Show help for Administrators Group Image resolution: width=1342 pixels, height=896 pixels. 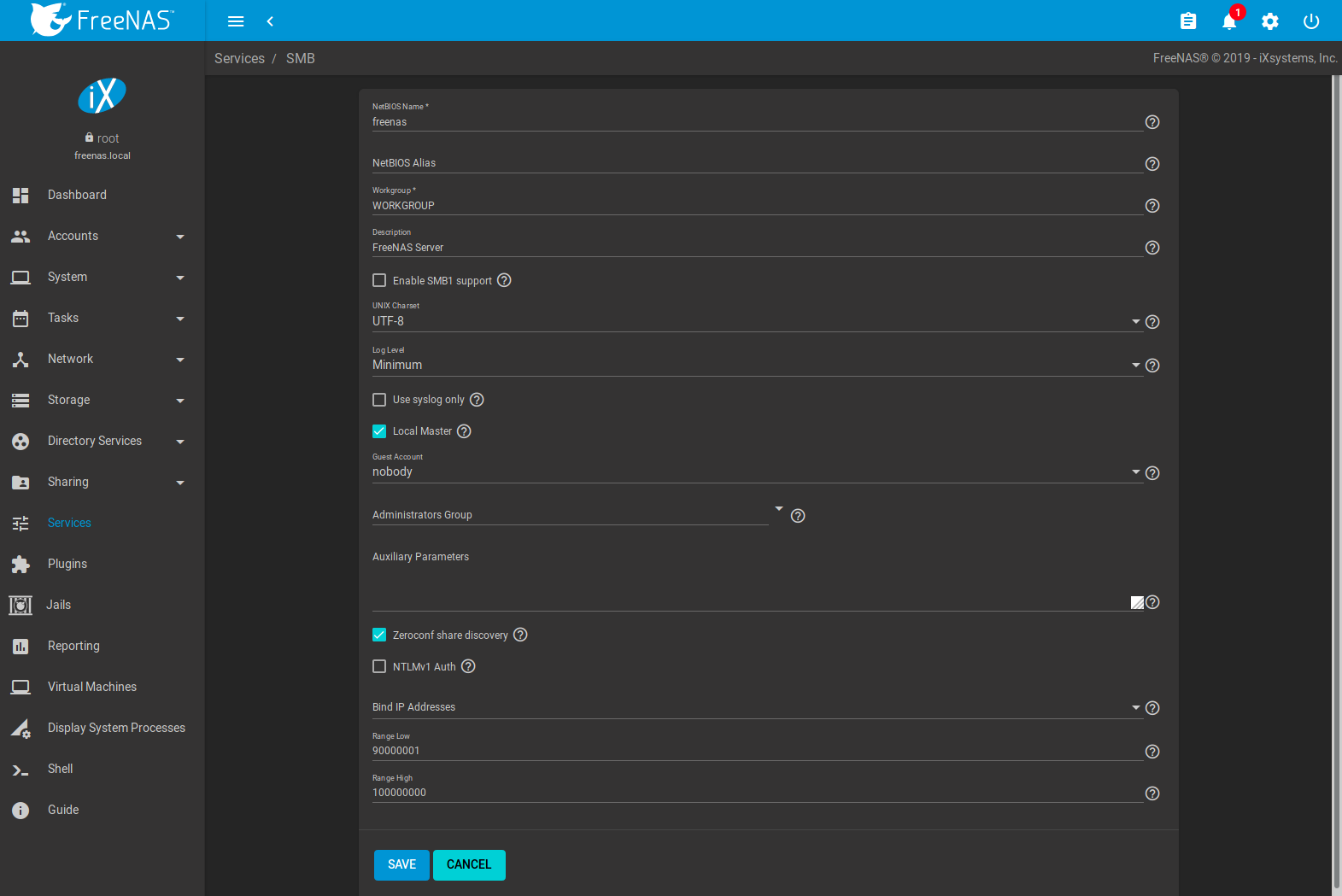(798, 516)
